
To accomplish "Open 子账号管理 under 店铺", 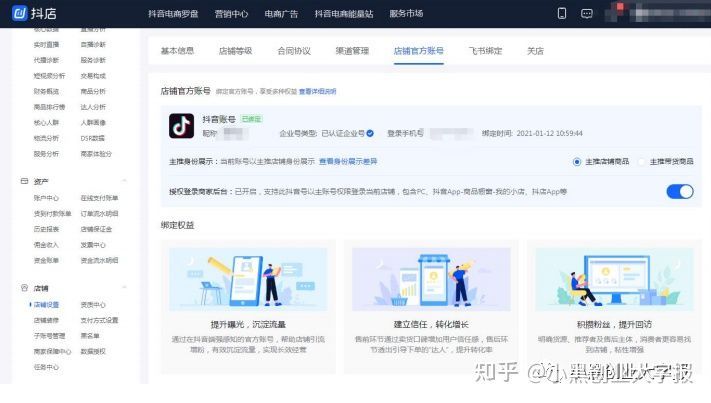I will click(x=49, y=336).
